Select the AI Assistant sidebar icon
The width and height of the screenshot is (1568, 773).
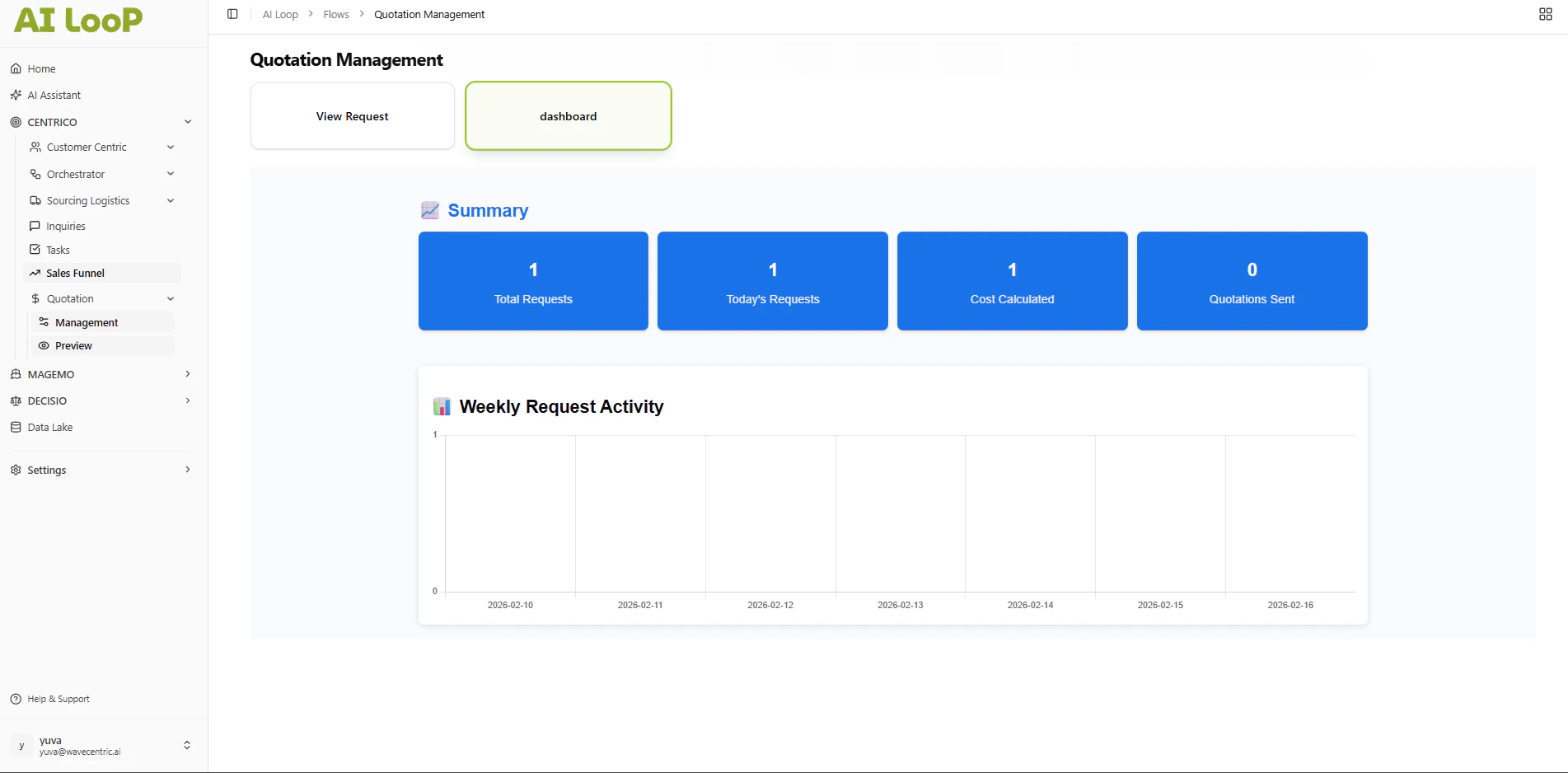point(16,95)
